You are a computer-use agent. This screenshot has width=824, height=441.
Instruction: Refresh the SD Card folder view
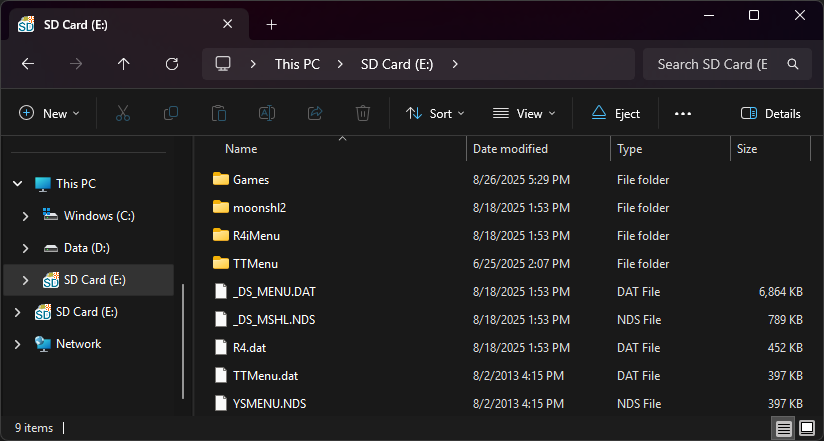pyautogui.click(x=172, y=64)
